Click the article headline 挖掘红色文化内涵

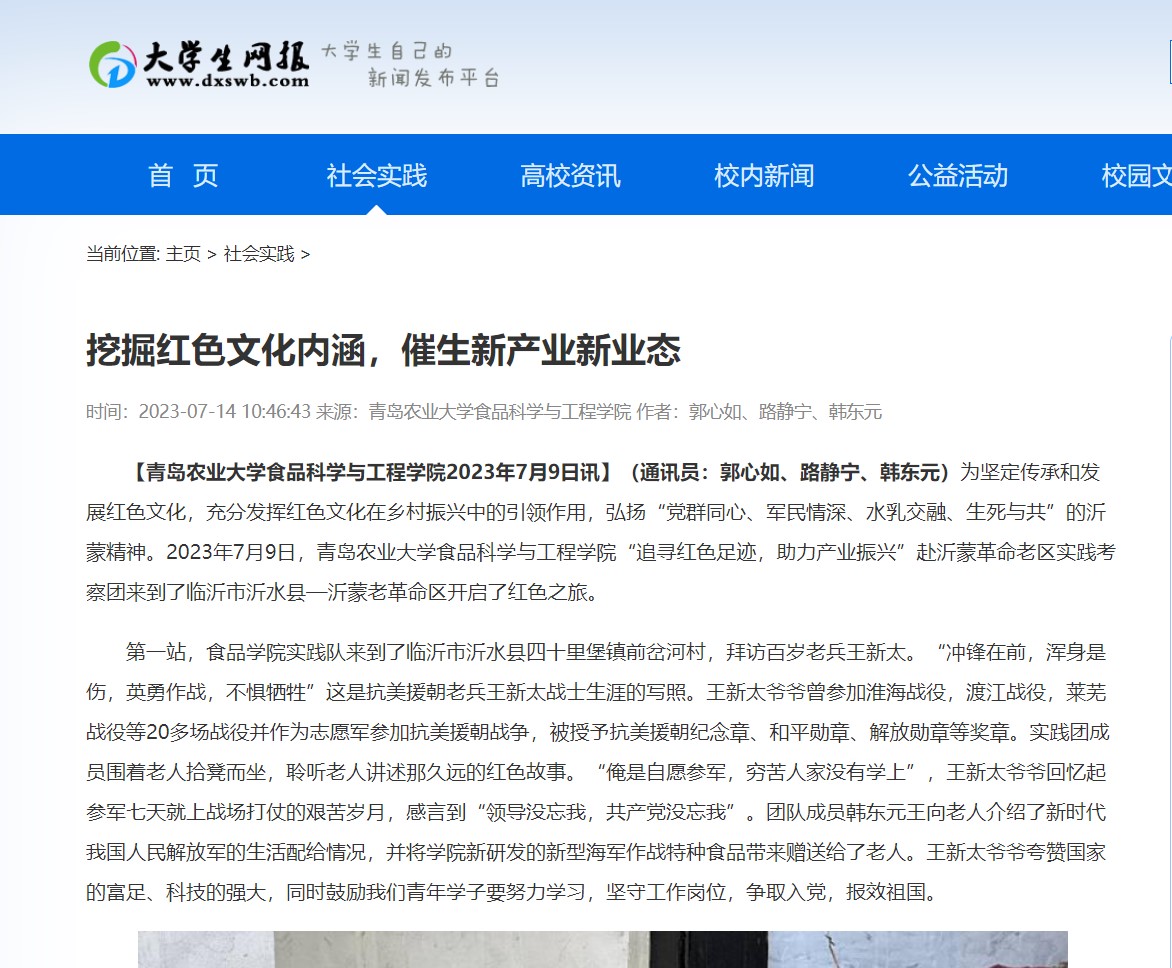coord(383,351)
